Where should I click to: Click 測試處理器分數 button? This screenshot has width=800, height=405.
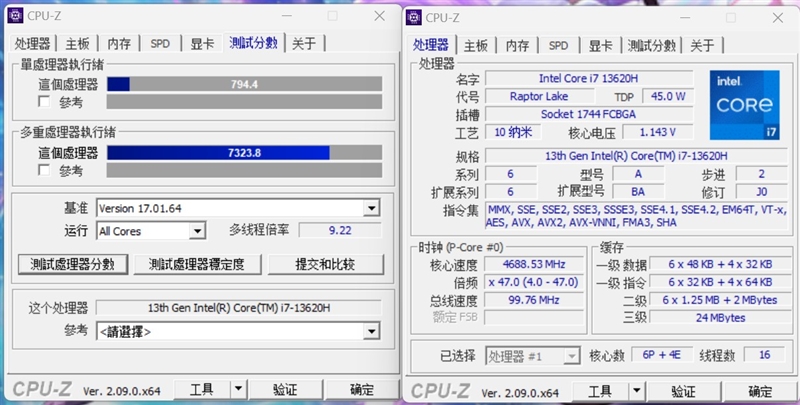point(72,264)
